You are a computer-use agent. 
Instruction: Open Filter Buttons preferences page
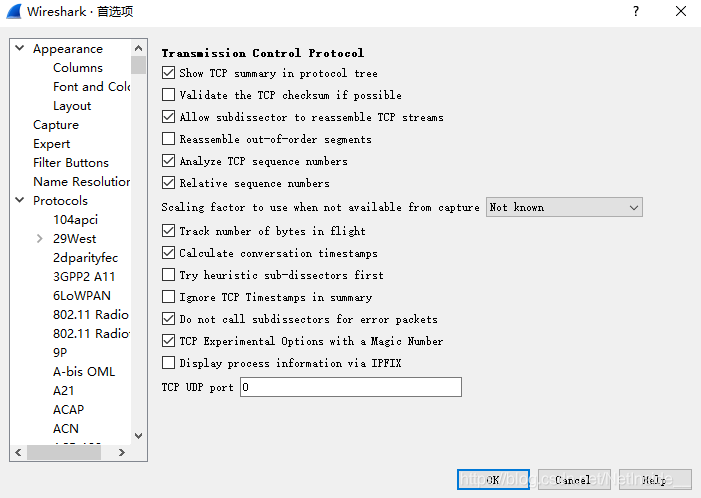[x=71, y=163]
